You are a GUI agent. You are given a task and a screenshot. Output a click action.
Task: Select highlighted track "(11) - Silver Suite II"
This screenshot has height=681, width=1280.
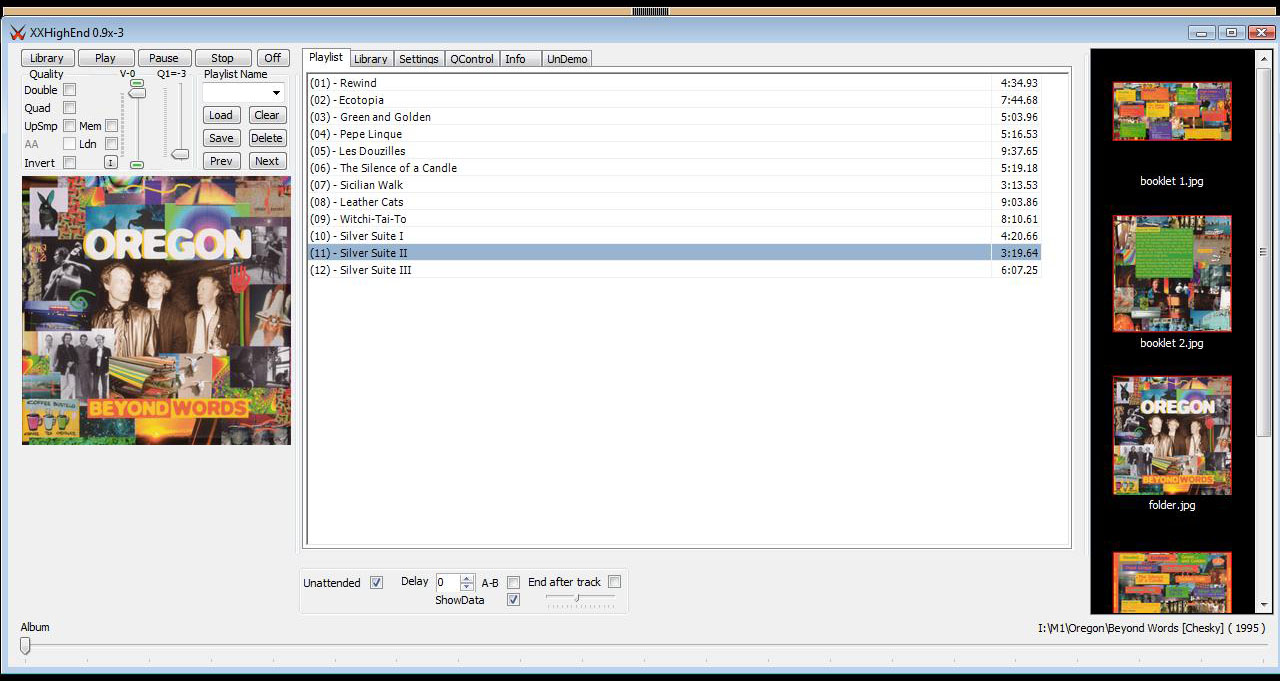[x=674, y=253]
